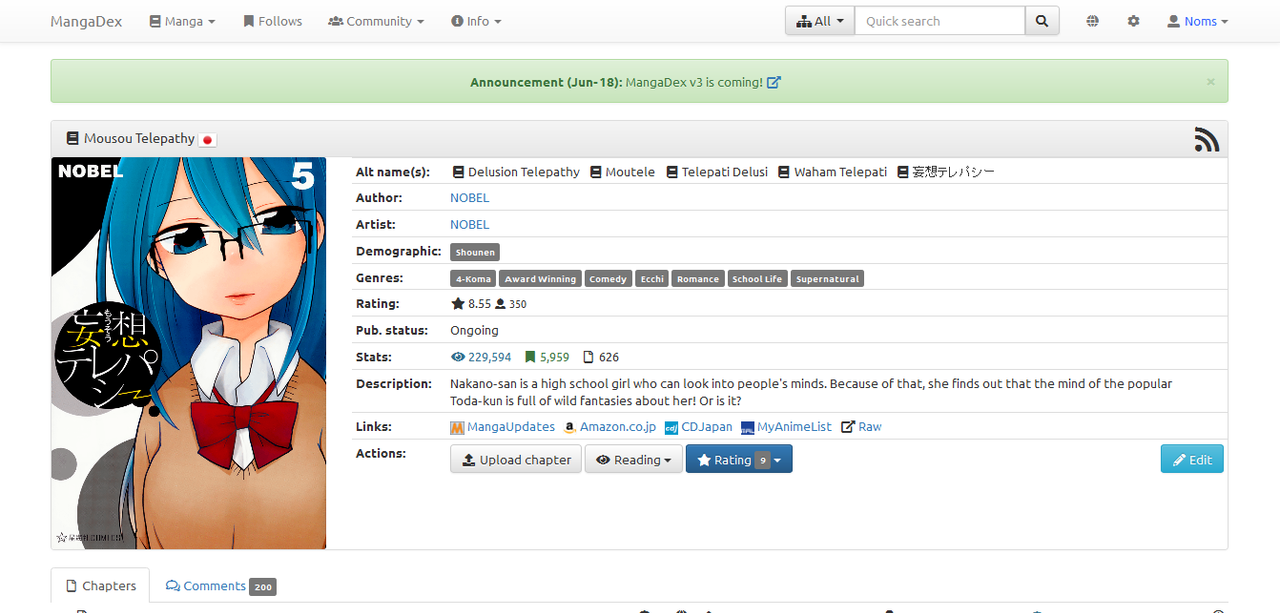The image size is (1280, 613).
Task: Select the Award Winning genre tag
Action: click(540, 279)
